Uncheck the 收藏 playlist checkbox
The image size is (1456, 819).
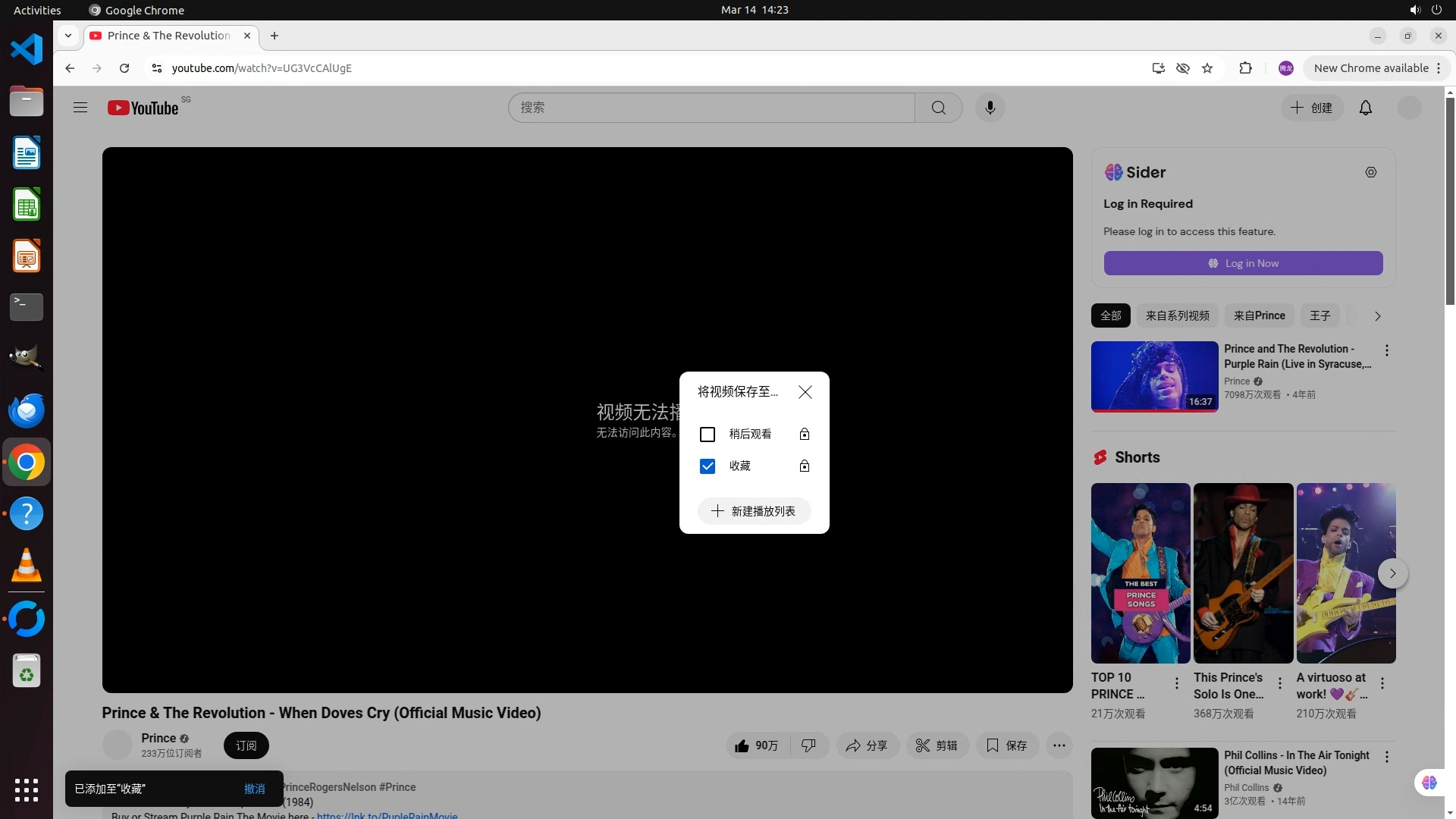tap(707, 466)
